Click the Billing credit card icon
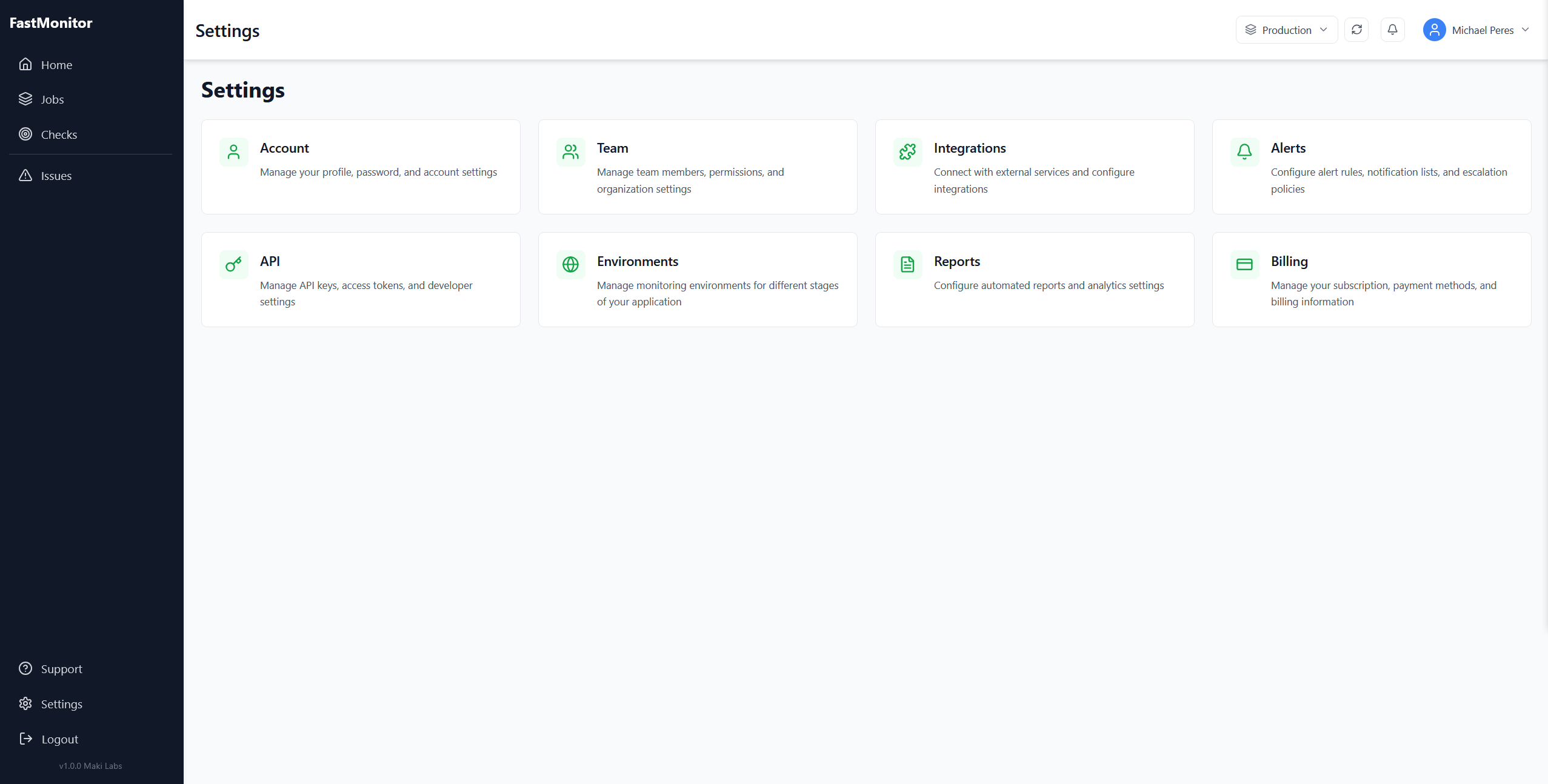Image resolution: width=1548 pixels, height=784 pixels. click(x=1244, y=265)
